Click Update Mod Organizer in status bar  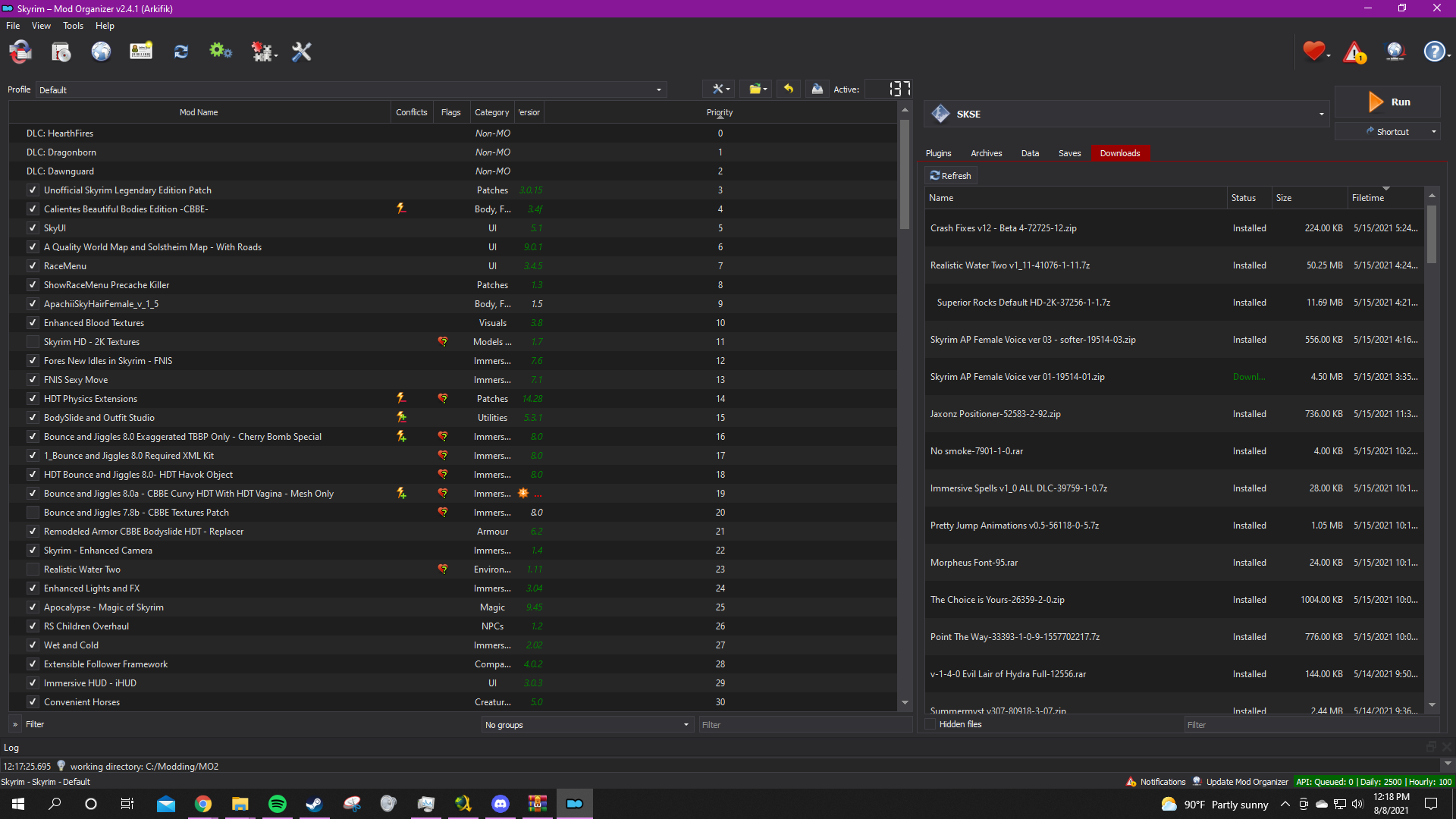click(1240, 782)
